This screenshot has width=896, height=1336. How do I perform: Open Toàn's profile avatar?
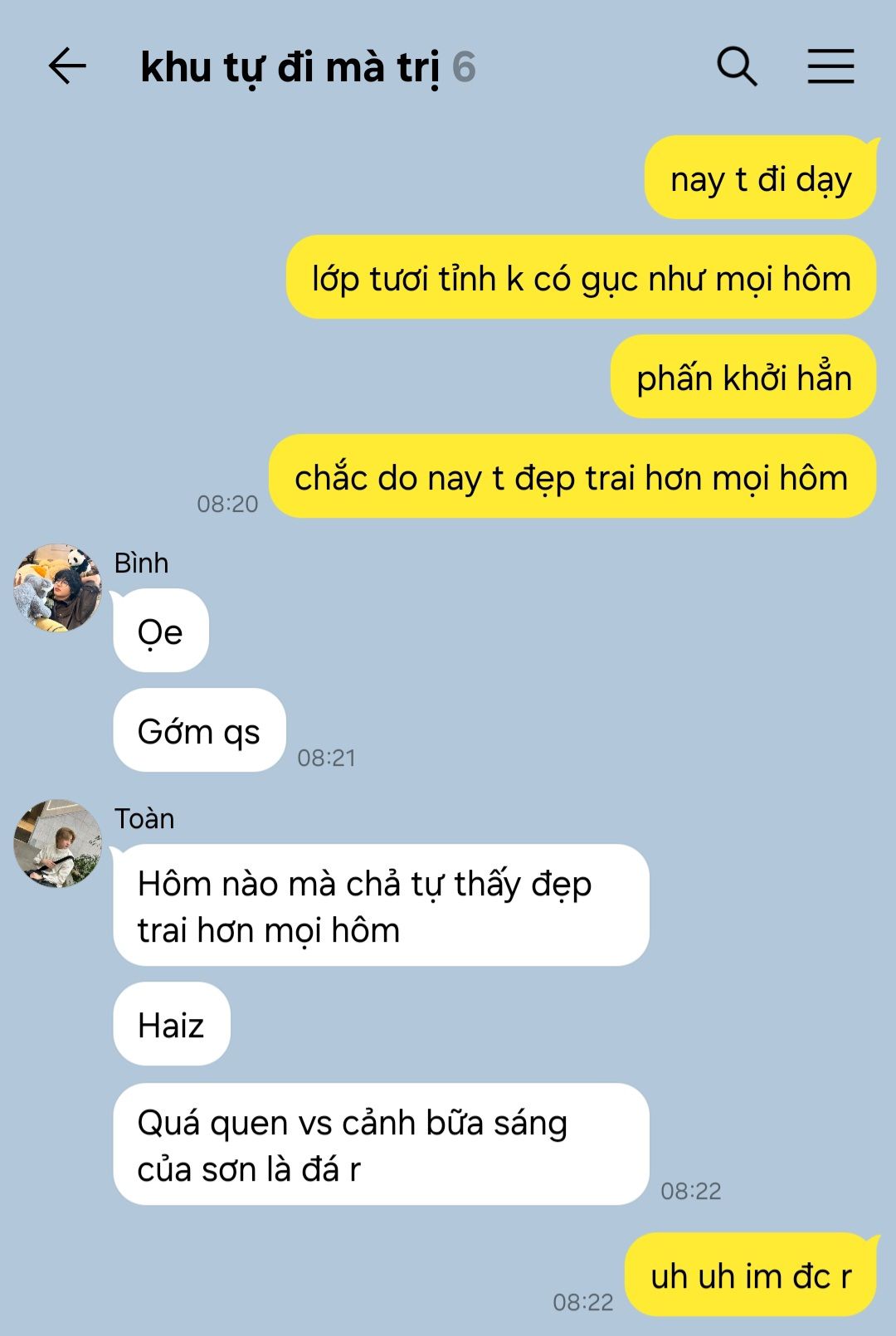tap(57, 844)
